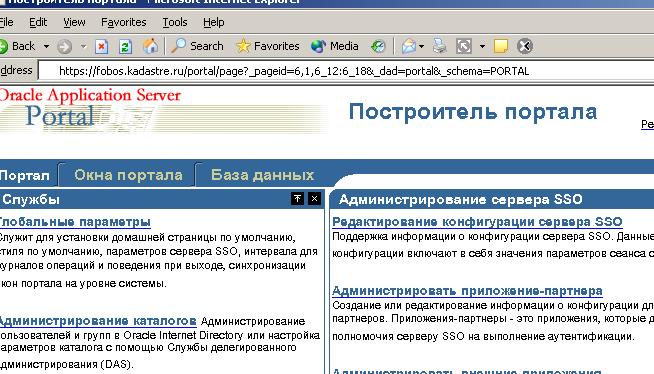
Task: Click the Back navigation button
Action: [x=18, y=46]
